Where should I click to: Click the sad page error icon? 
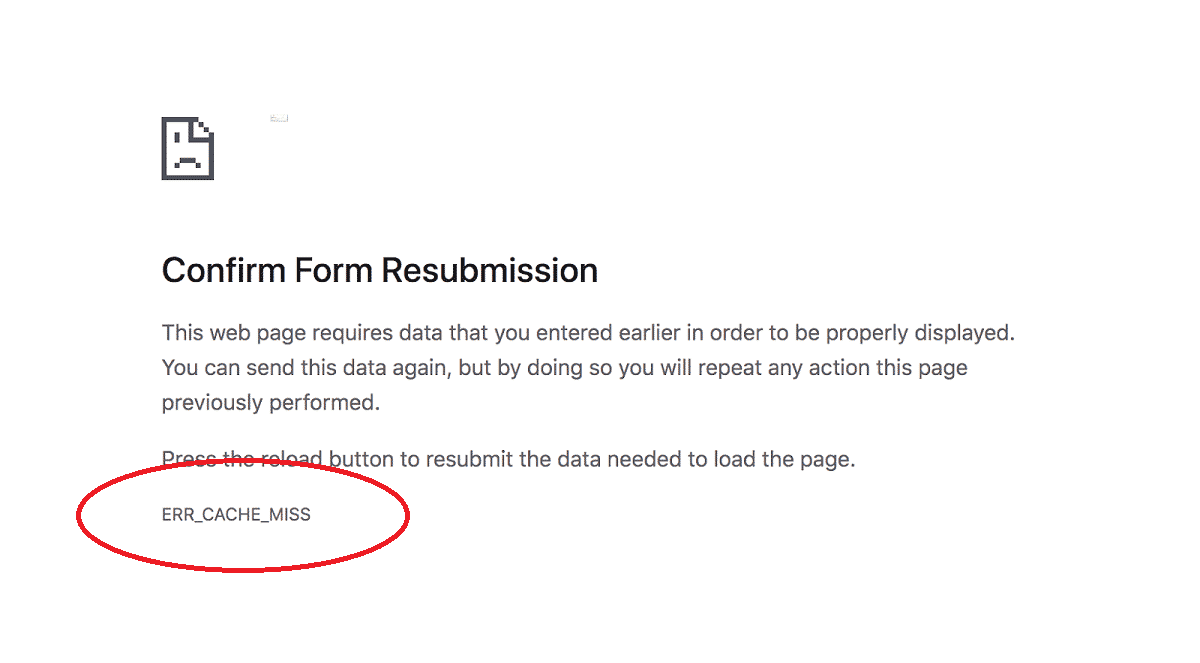pyautogui.click(x=188, y=149)
